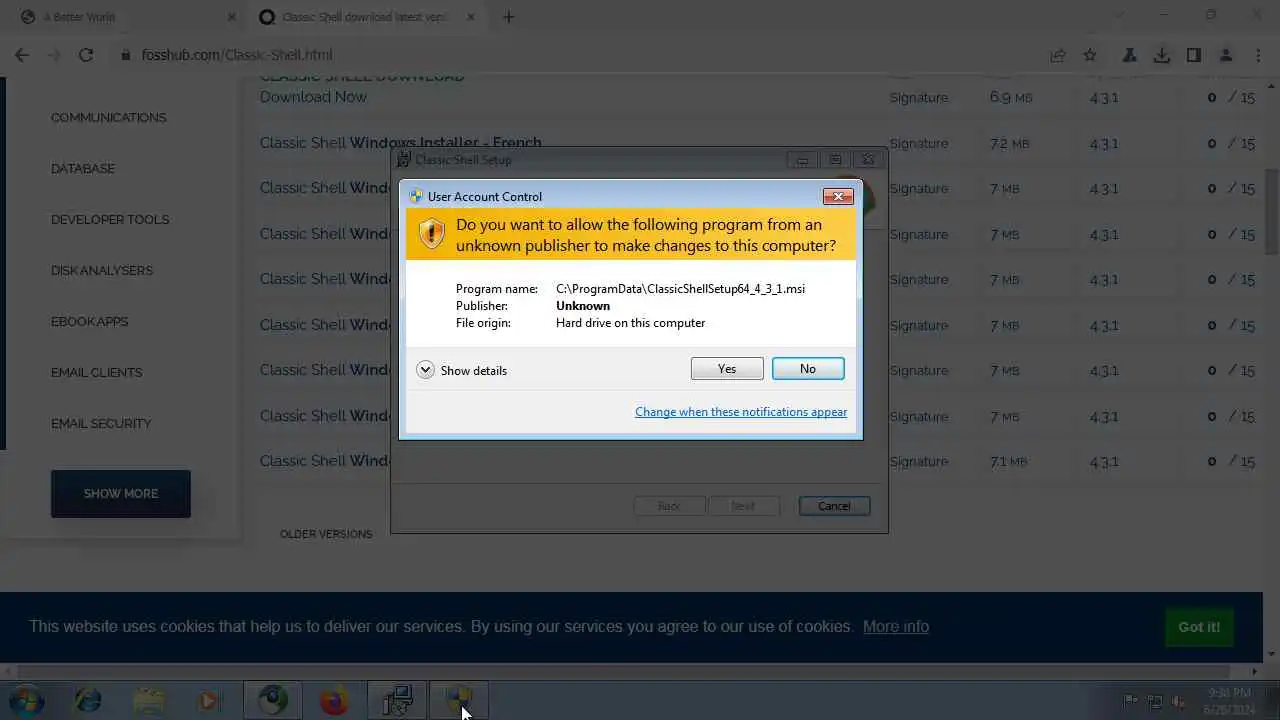Open the Windows Start button
This screenshot has width=1280, height=720.
[x=26, y=700]
